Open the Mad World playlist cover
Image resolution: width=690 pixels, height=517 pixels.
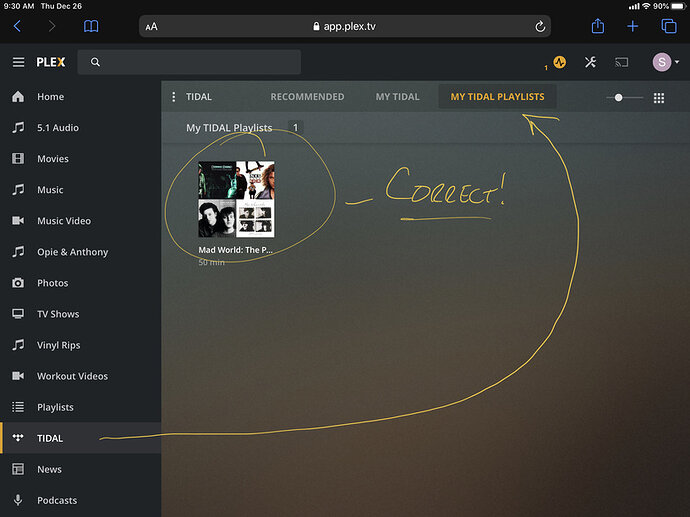tap(236, 199)
